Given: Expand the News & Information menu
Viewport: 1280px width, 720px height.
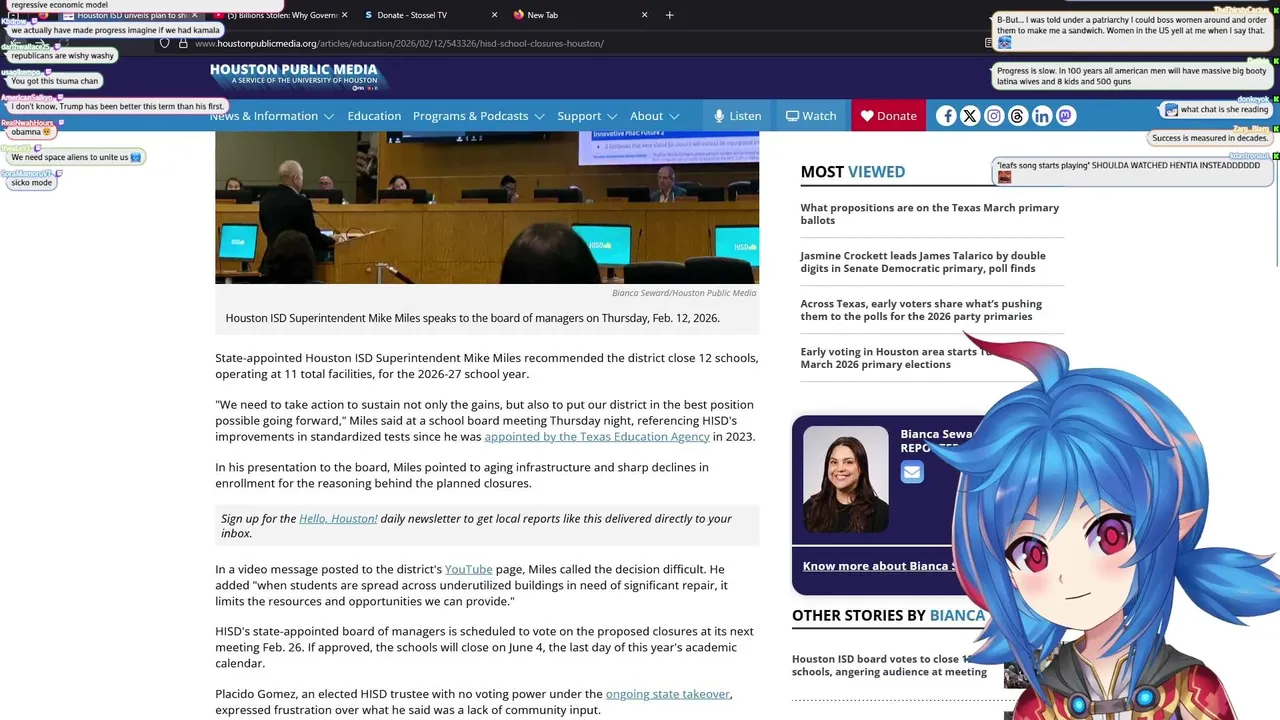Looking at the screenshot, I should click(x=271, y=116).
